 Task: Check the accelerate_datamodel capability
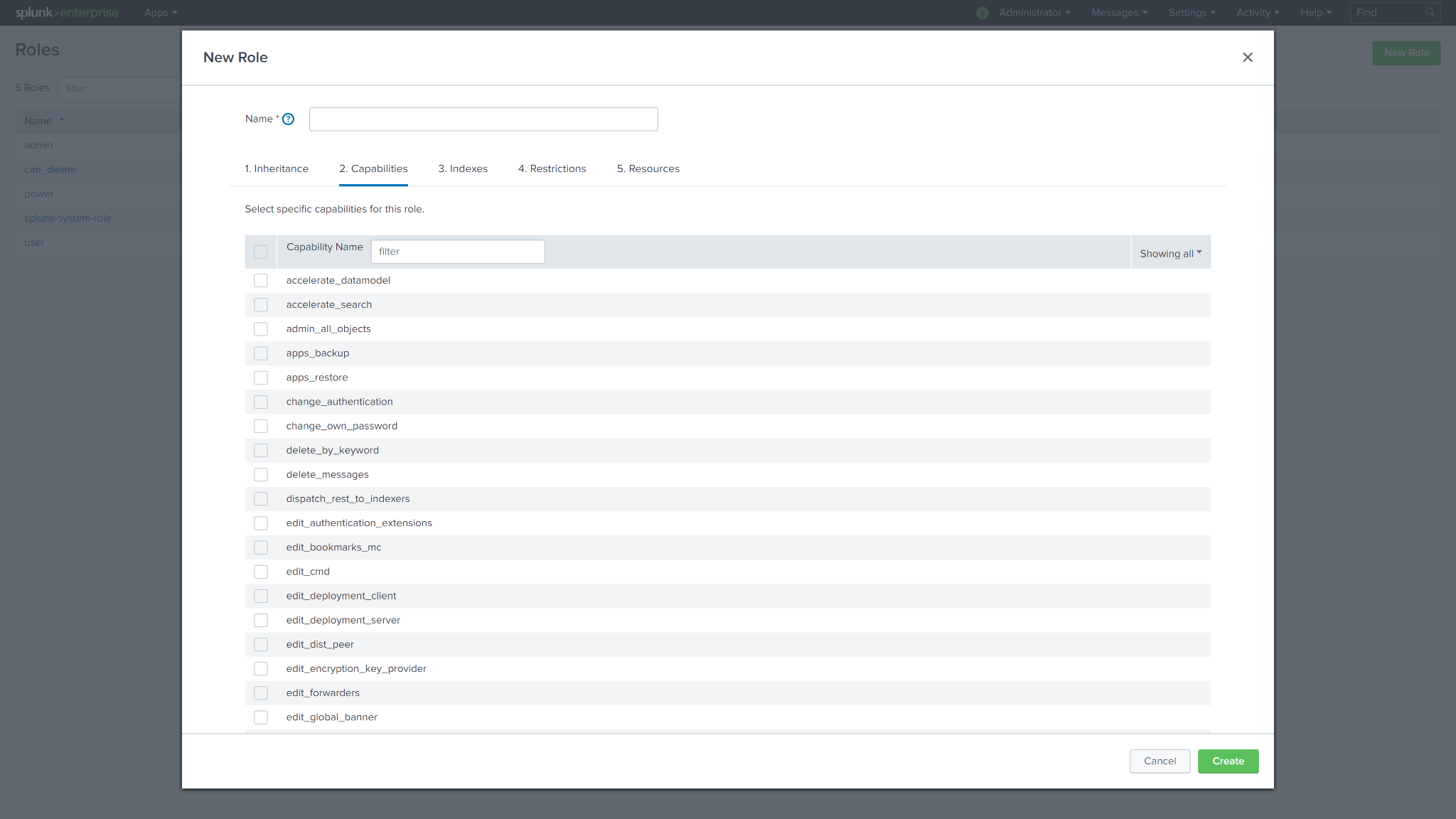coord(261,281)
